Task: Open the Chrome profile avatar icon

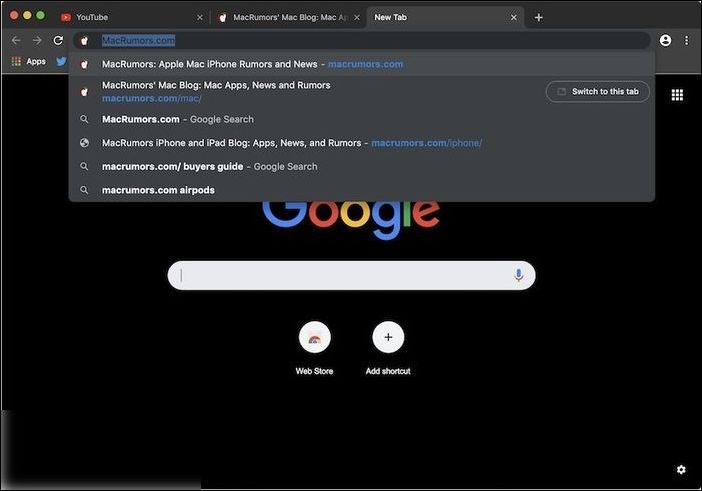Action: tap(665, 40)
